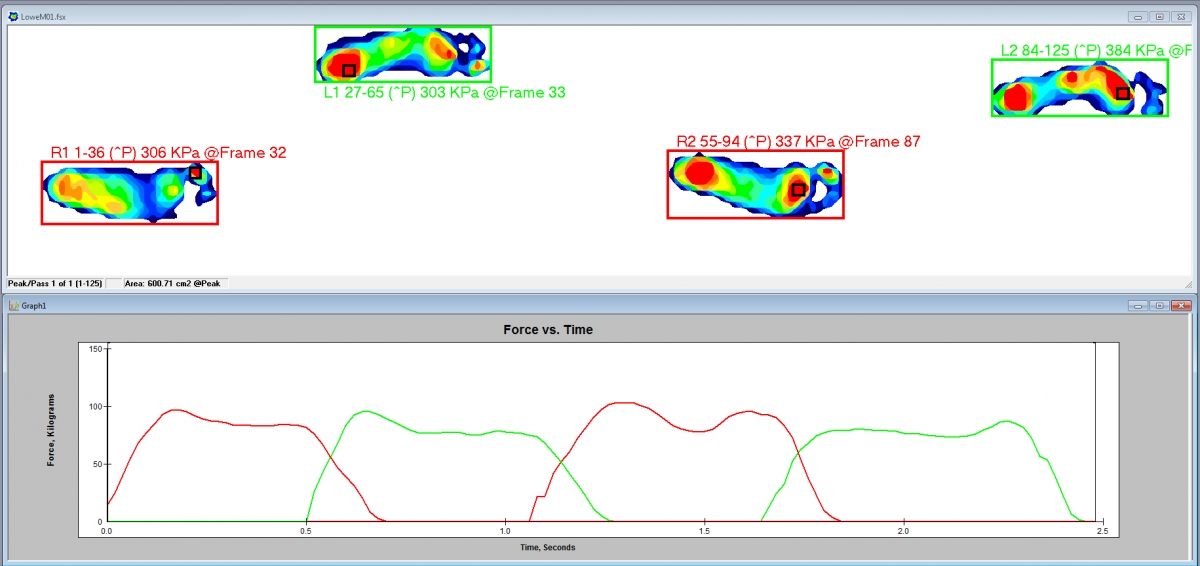Click the R1 1-36 306 KPa label

point(168,153)
